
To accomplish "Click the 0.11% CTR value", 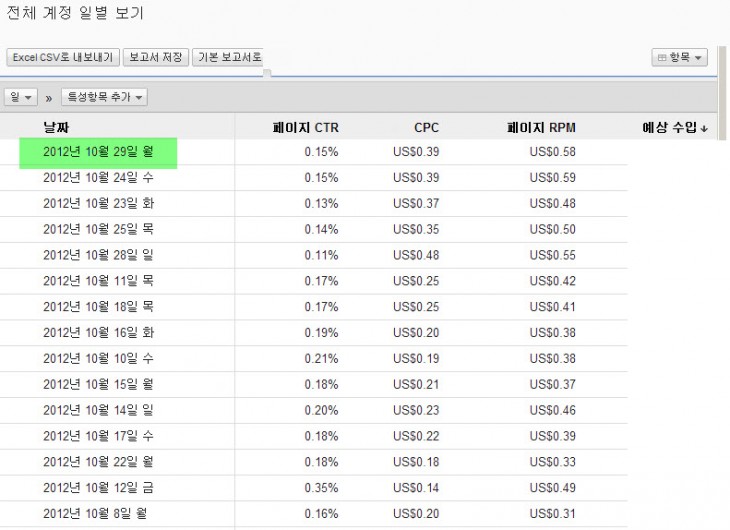I will pos(321,255).
